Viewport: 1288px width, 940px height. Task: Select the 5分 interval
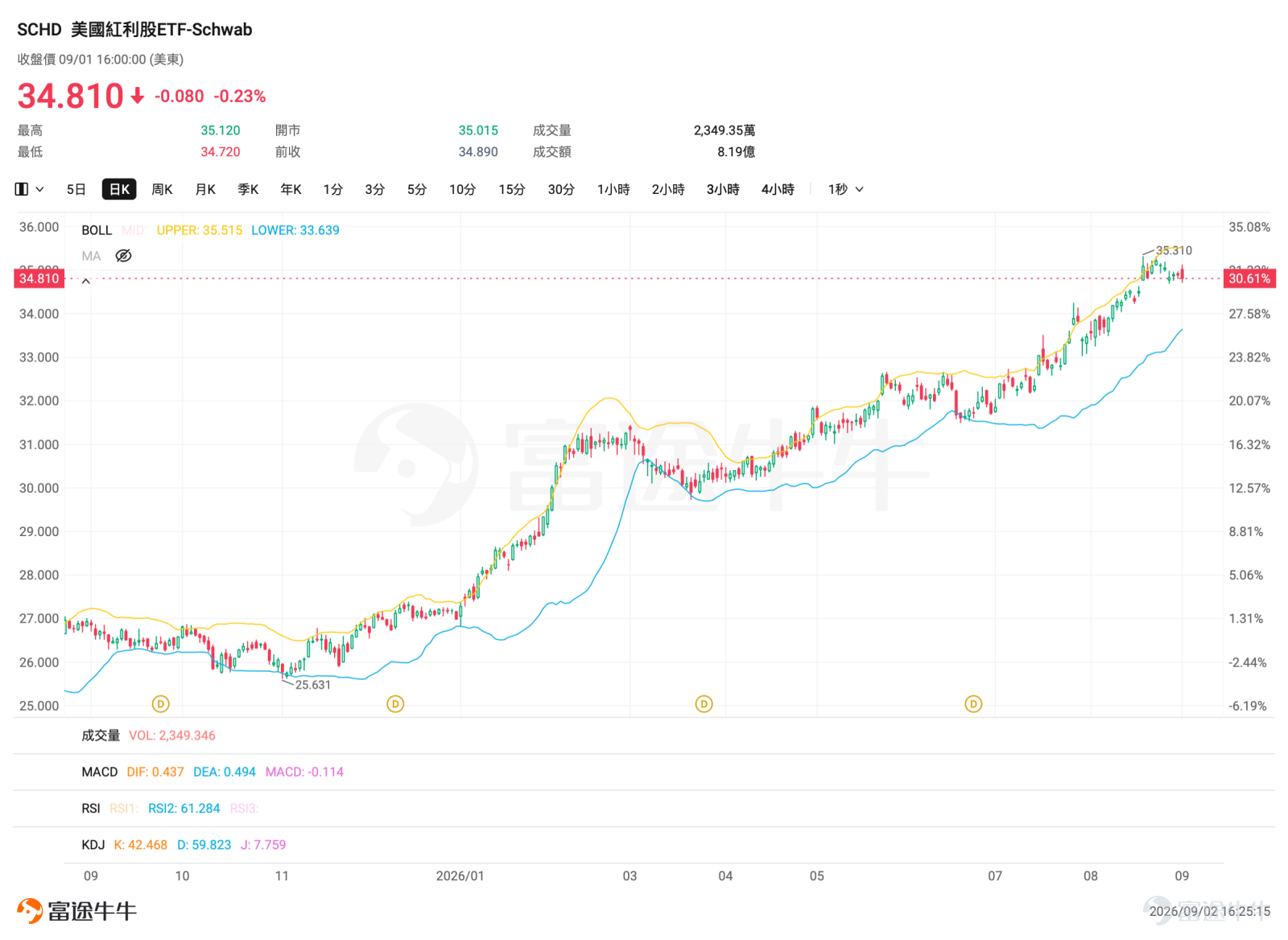(x=417, y=189)
